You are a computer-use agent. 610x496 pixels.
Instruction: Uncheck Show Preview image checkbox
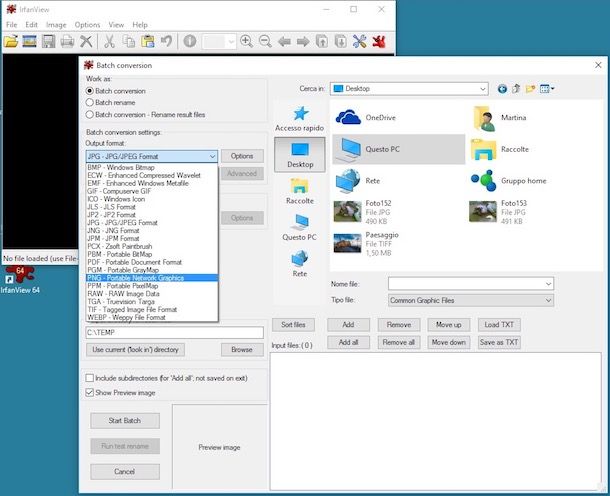pyautogui.click(x=89, y=393)
